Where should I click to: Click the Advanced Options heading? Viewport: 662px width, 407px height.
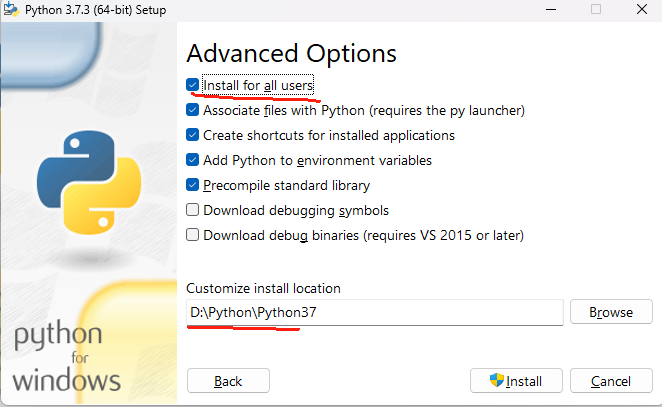[291, 54]
